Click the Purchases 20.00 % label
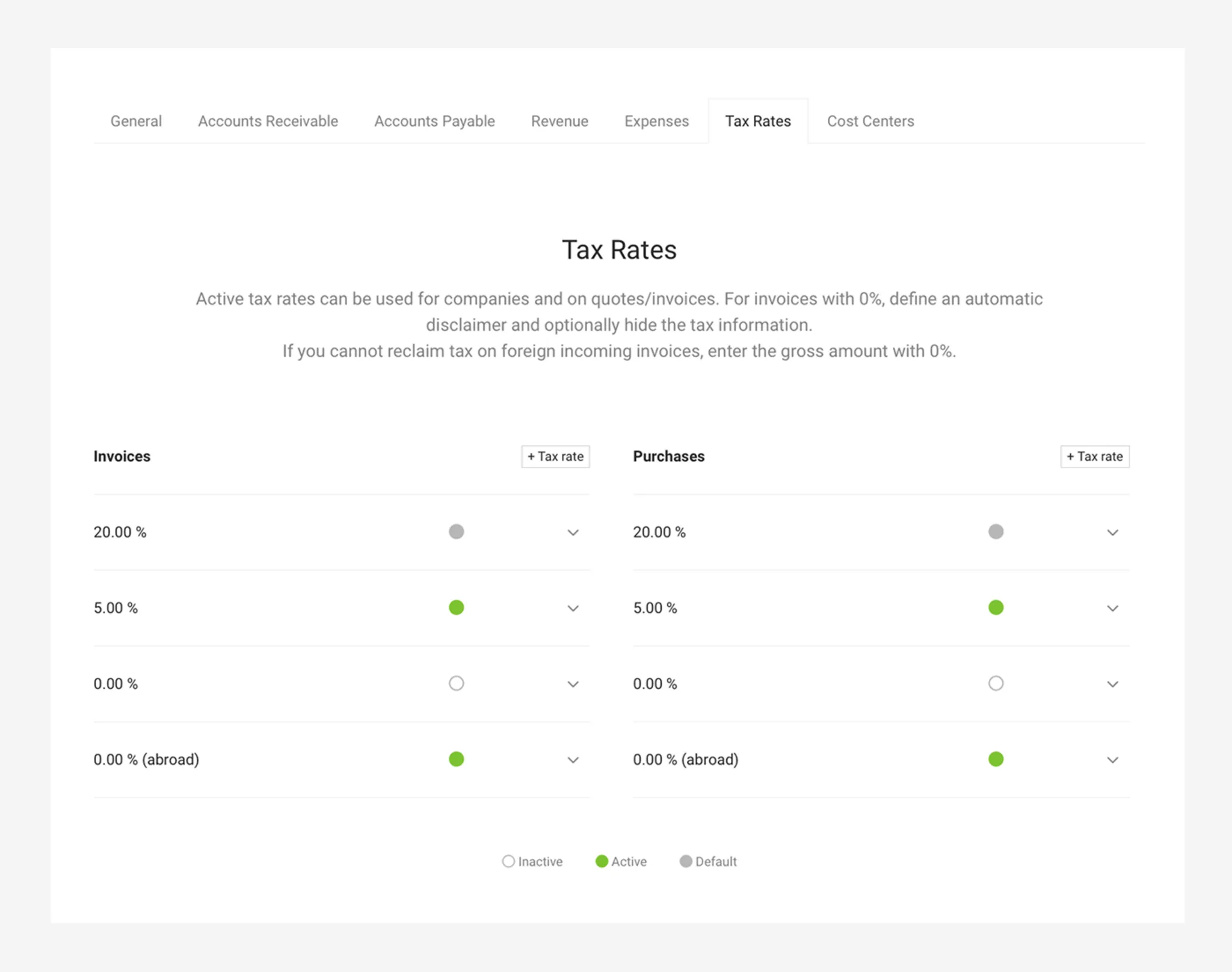Screen dimensions: 1232x972 coord(659,532)
